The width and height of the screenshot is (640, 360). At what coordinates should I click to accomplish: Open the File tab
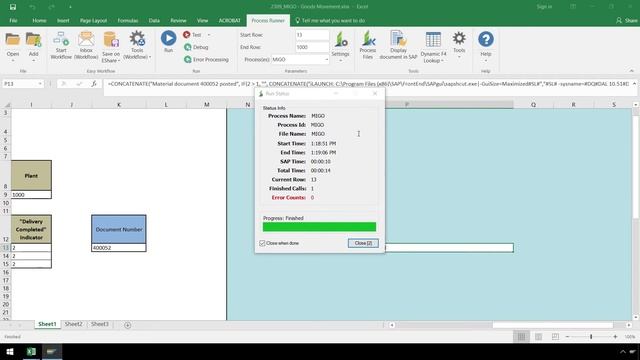click(13, 20)
